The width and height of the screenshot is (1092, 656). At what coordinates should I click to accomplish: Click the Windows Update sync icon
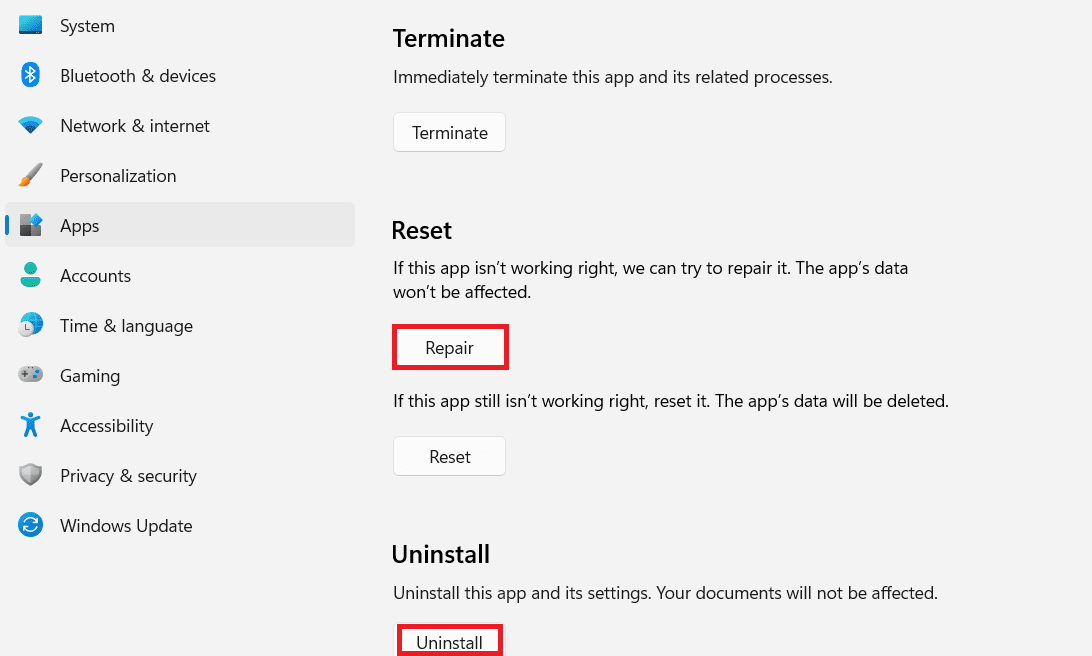pos(30,525)
